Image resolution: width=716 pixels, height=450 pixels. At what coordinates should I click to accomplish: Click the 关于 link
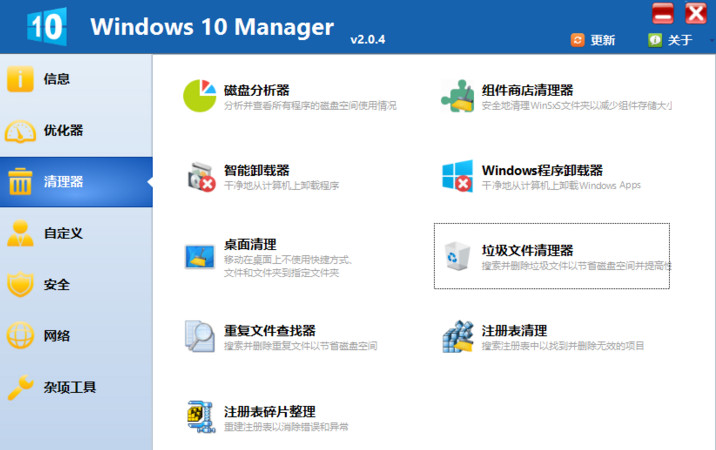click(x=680, y=40)
